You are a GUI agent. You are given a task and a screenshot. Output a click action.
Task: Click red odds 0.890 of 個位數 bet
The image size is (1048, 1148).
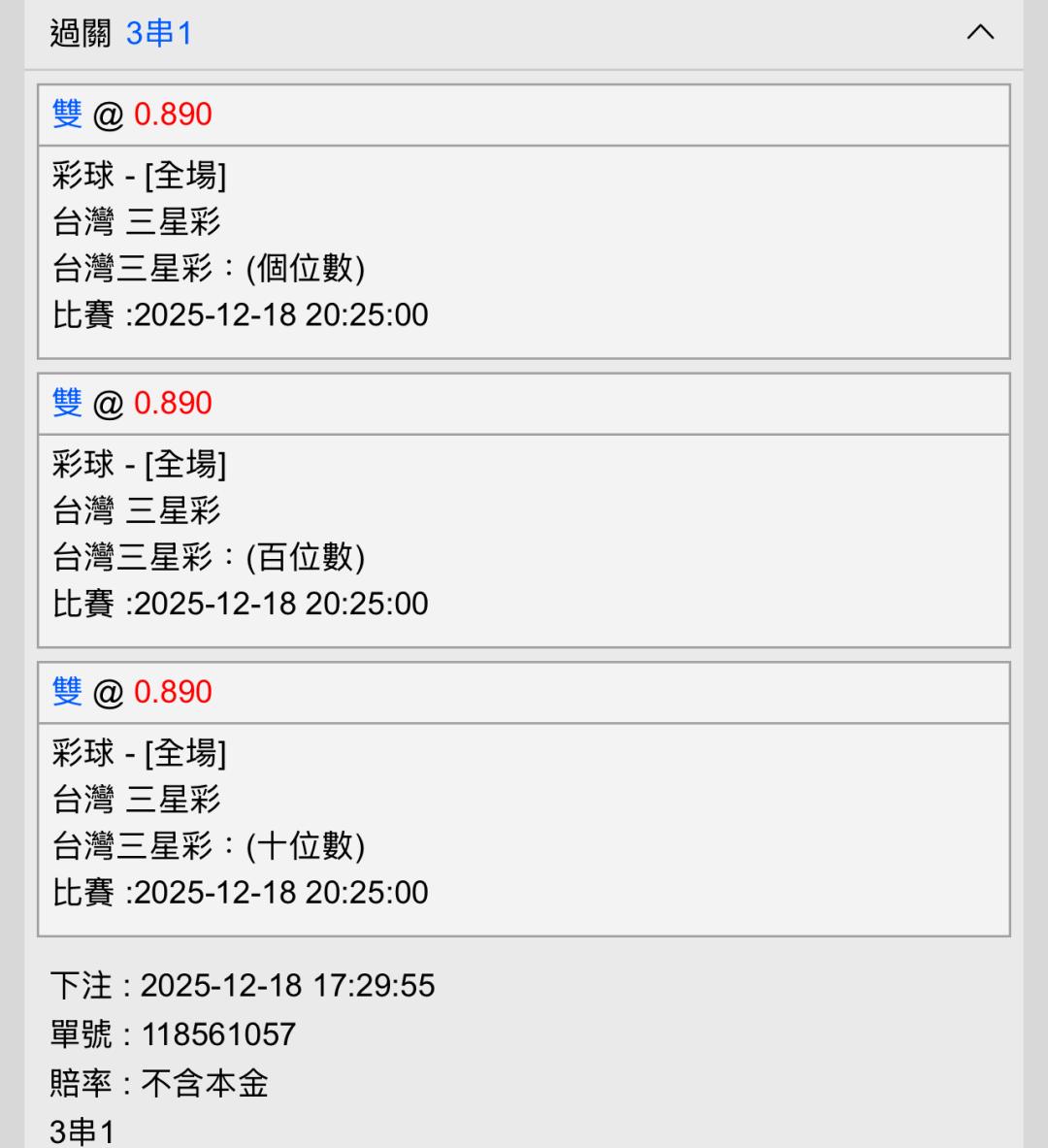click(x=173, y=115)
